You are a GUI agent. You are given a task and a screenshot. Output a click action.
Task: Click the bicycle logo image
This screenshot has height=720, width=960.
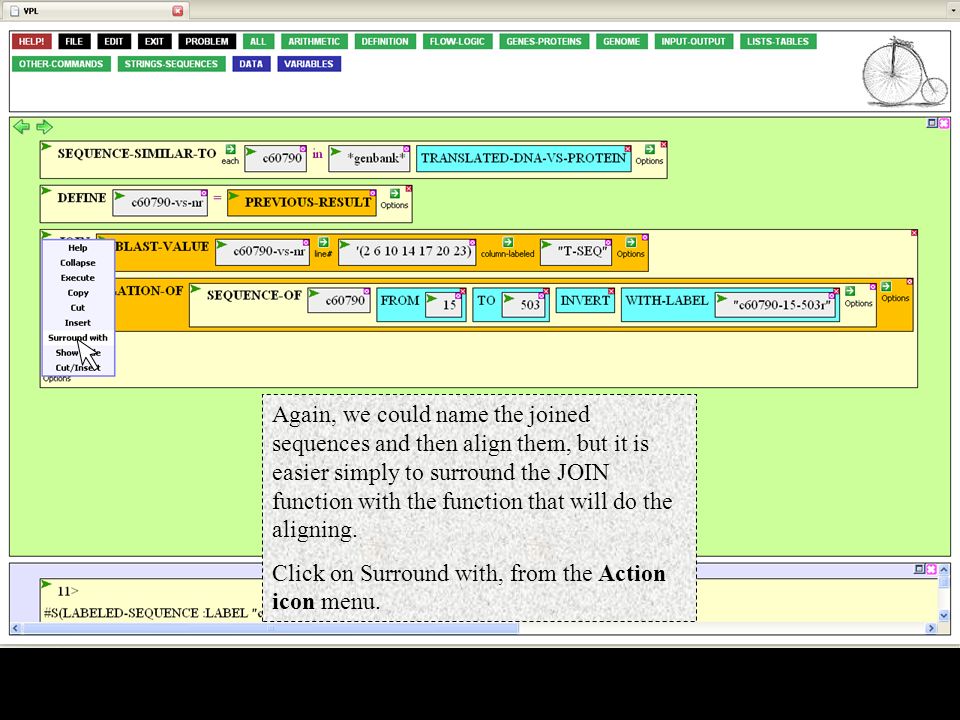pyautogui.click(x=904, y=72)
